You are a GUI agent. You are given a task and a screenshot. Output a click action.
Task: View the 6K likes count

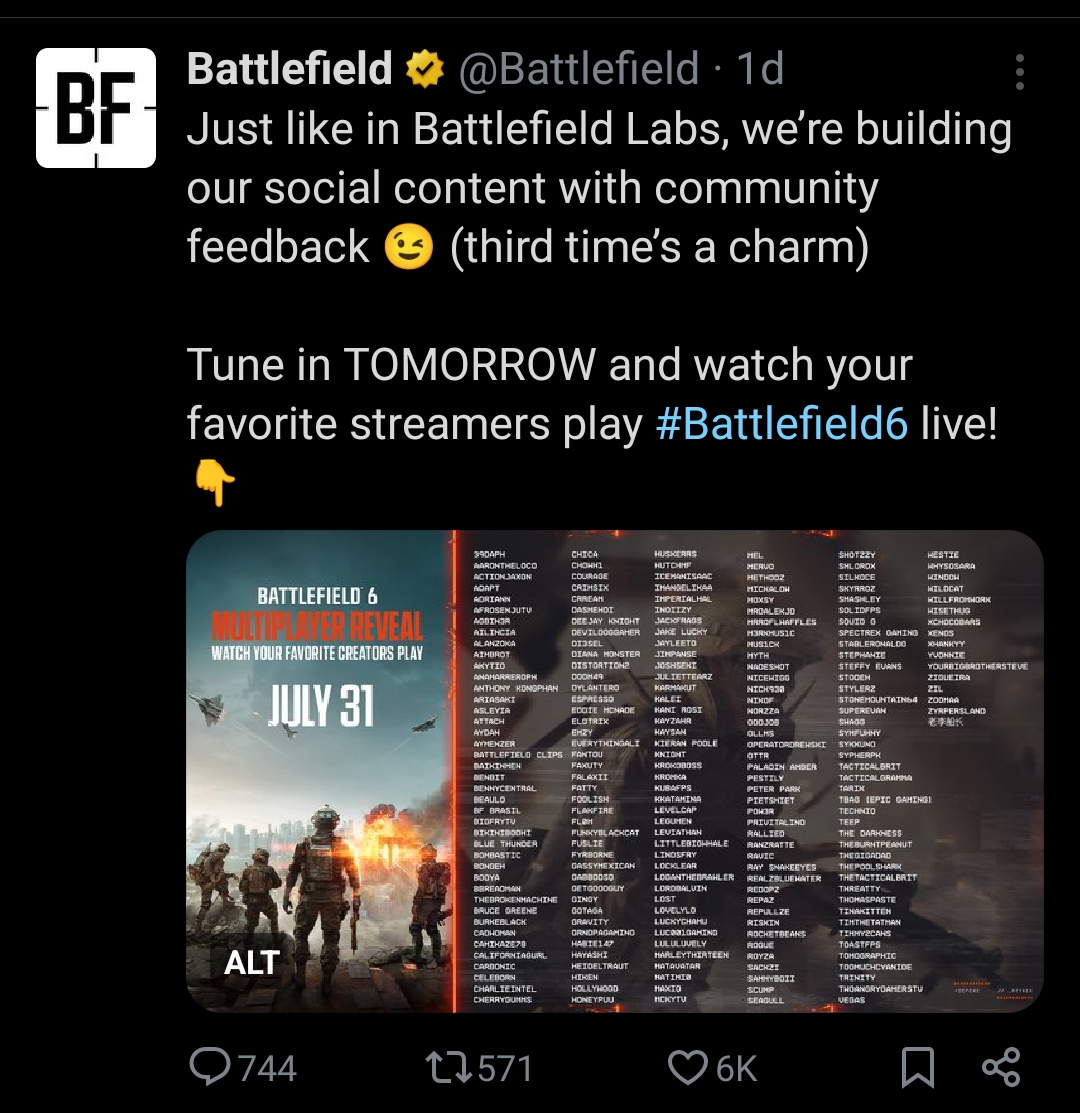coord(737,1068)
